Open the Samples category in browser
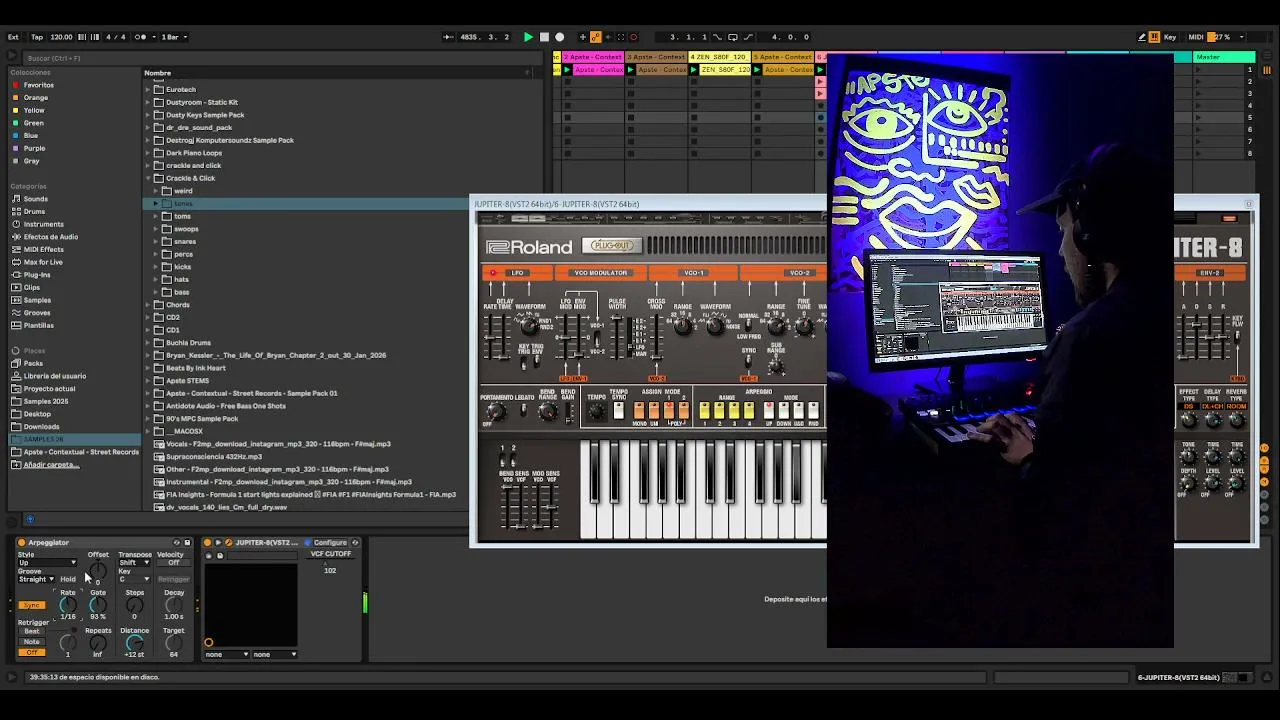The height and width of the screenshot is (720, 1280). (37, 300)
